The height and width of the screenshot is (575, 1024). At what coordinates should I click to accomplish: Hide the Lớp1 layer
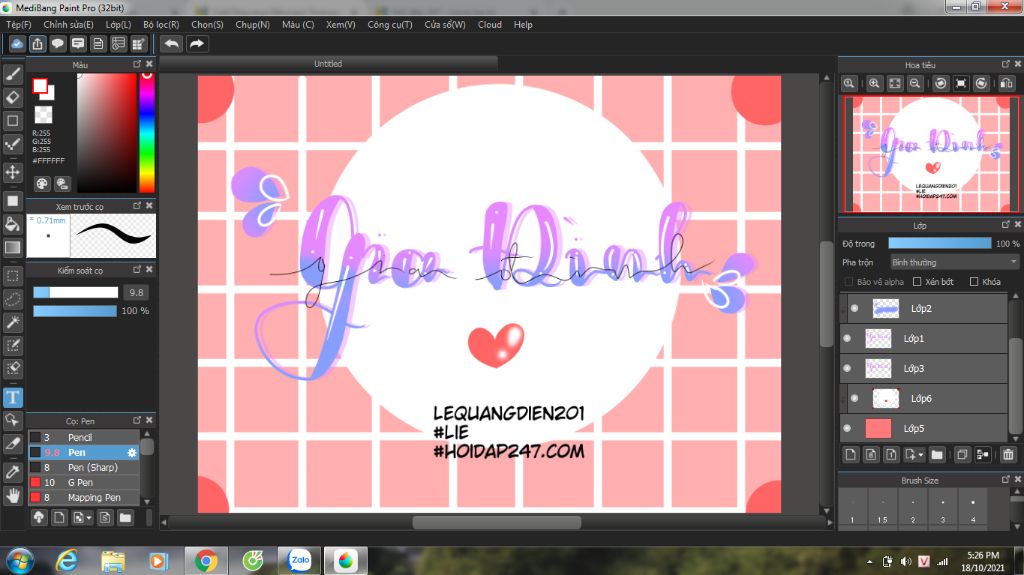847,338
